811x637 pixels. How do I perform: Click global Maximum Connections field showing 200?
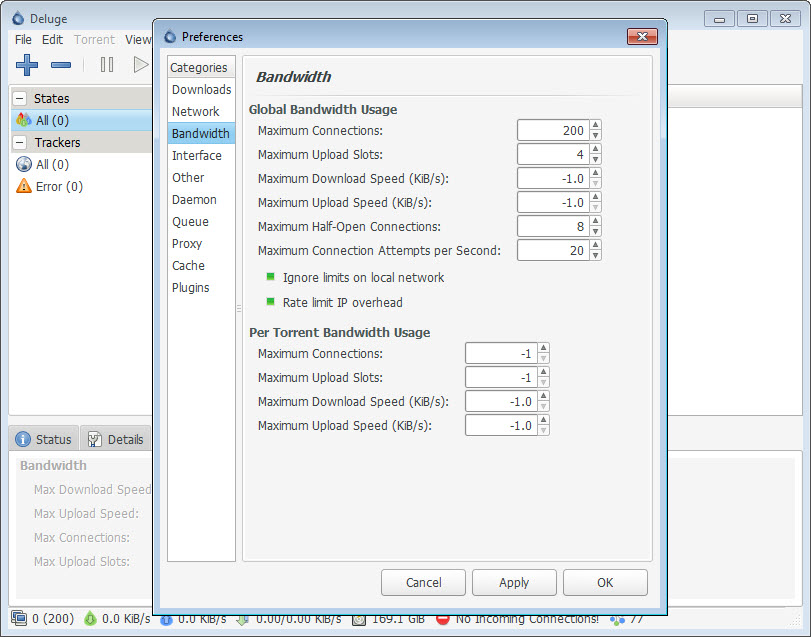pos(553,130)
